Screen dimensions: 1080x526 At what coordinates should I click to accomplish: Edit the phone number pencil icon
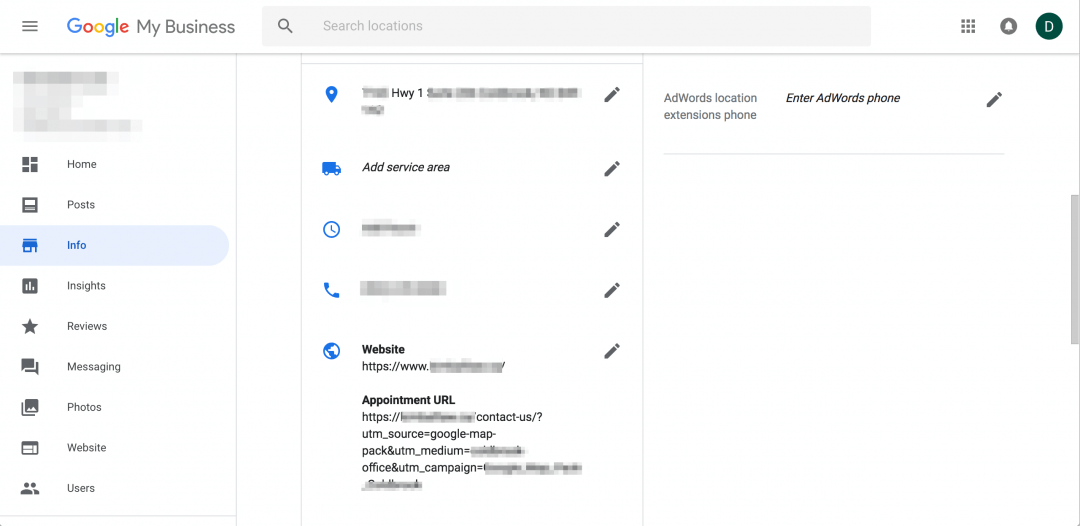pos(612,290)
